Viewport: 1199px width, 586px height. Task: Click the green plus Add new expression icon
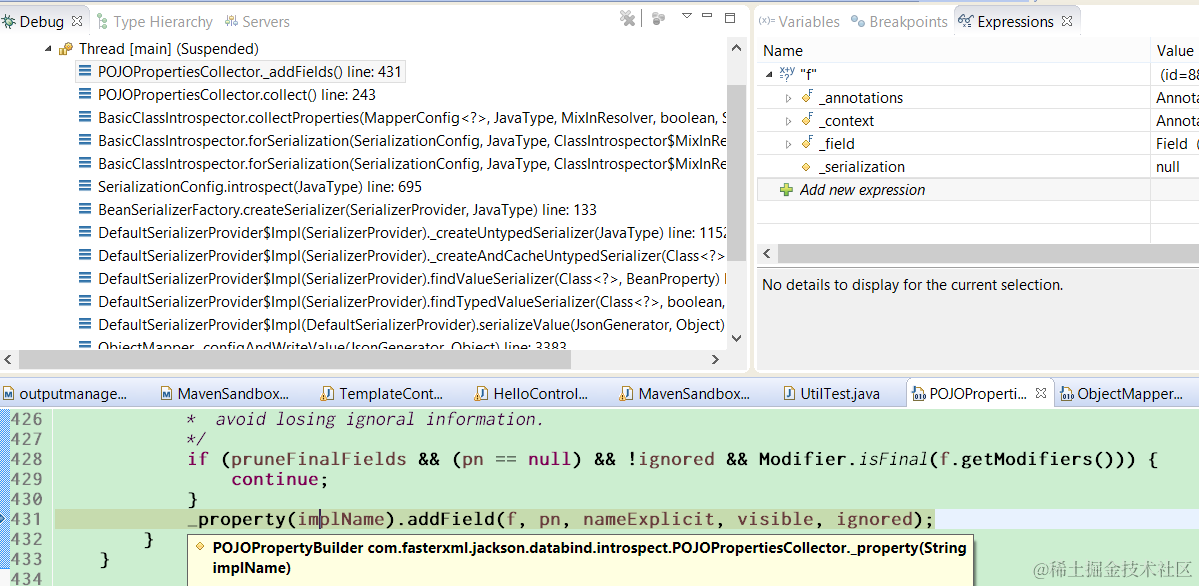pyautogui.click(x=786, y=190)
